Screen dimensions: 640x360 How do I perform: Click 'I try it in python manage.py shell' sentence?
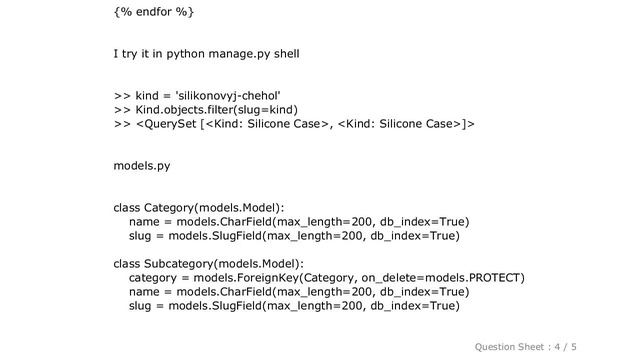point(207,54)
